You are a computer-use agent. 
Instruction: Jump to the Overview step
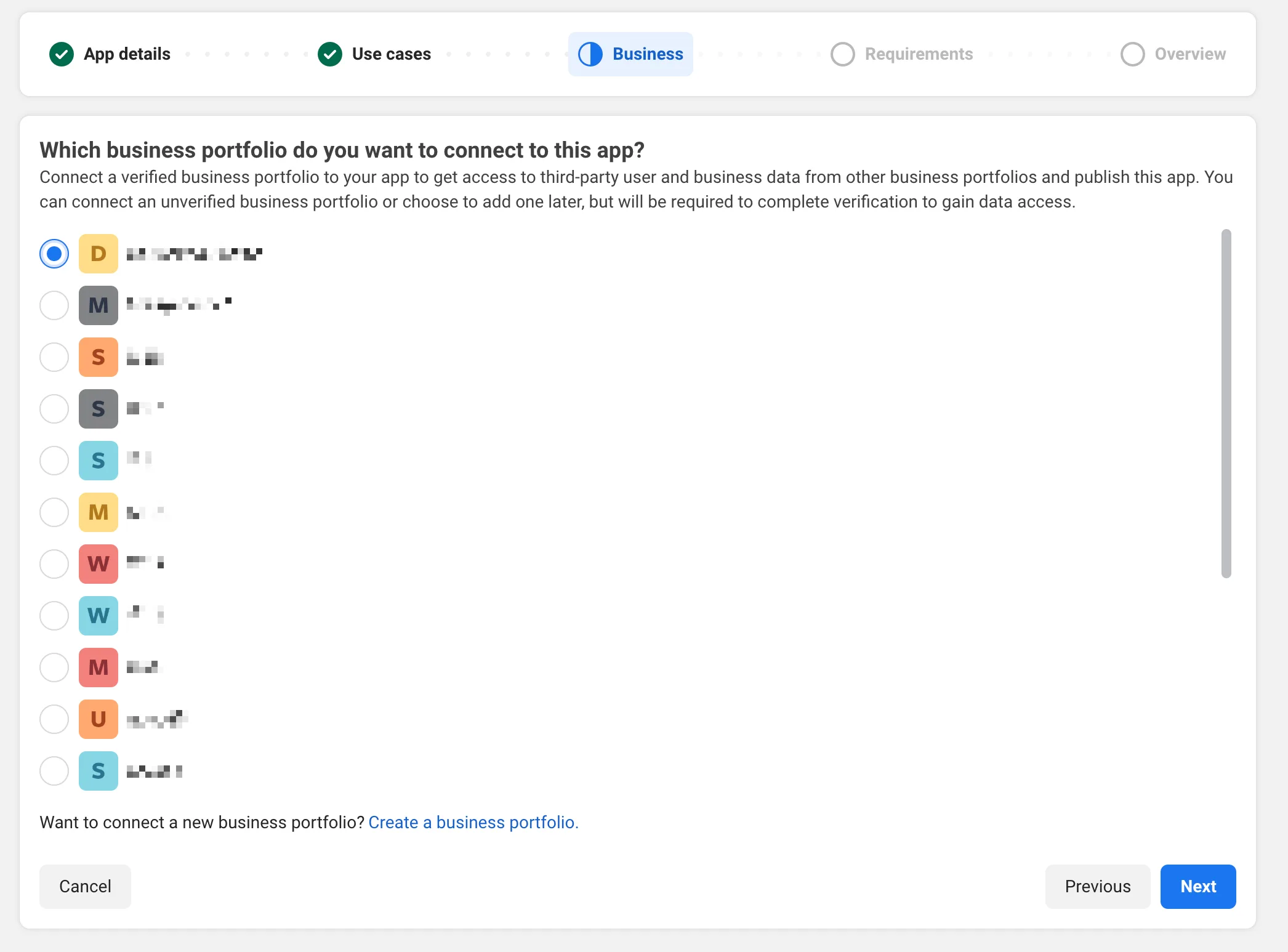[1173, 54]
